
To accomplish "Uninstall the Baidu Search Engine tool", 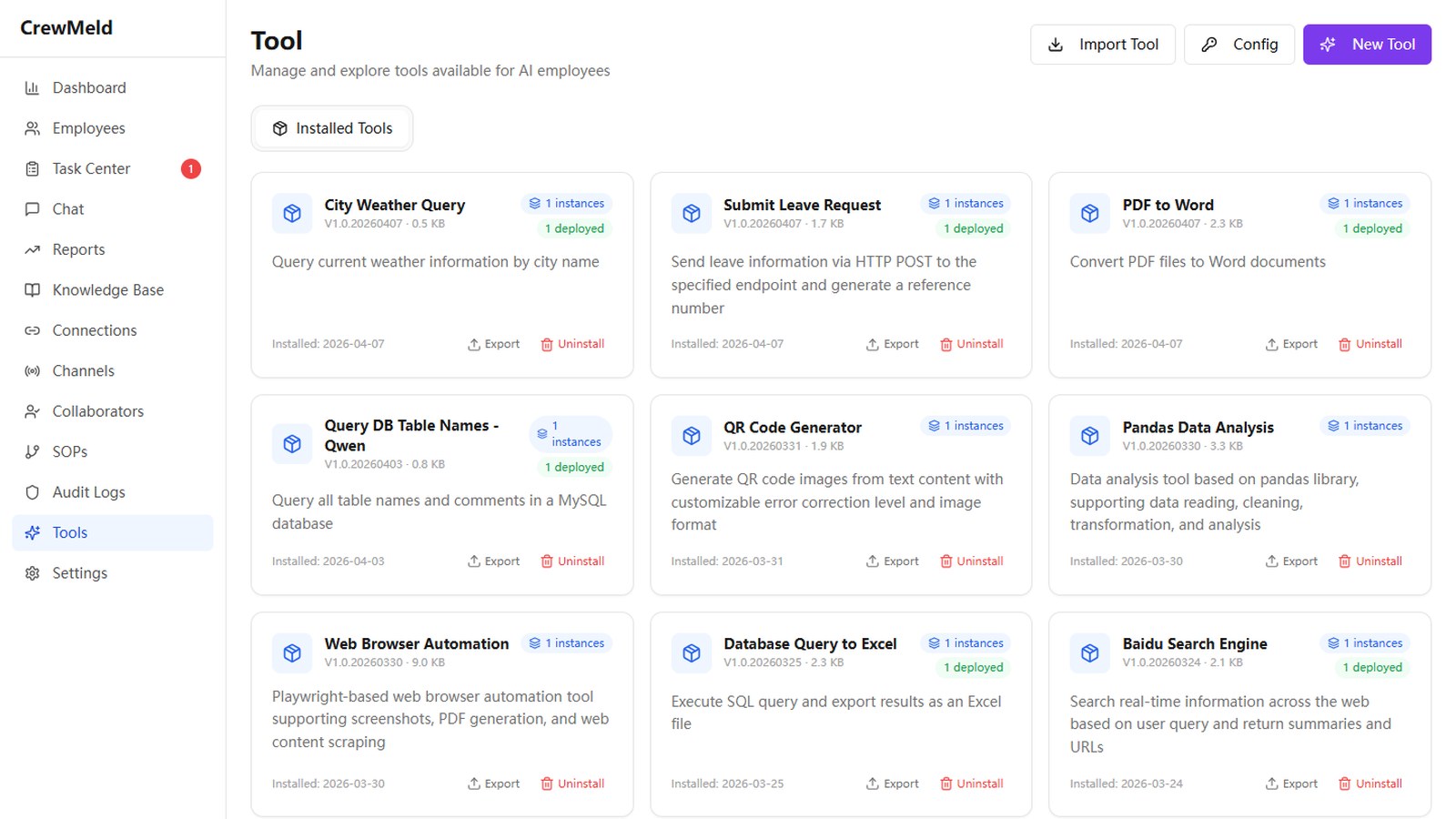I will 1370,784.
